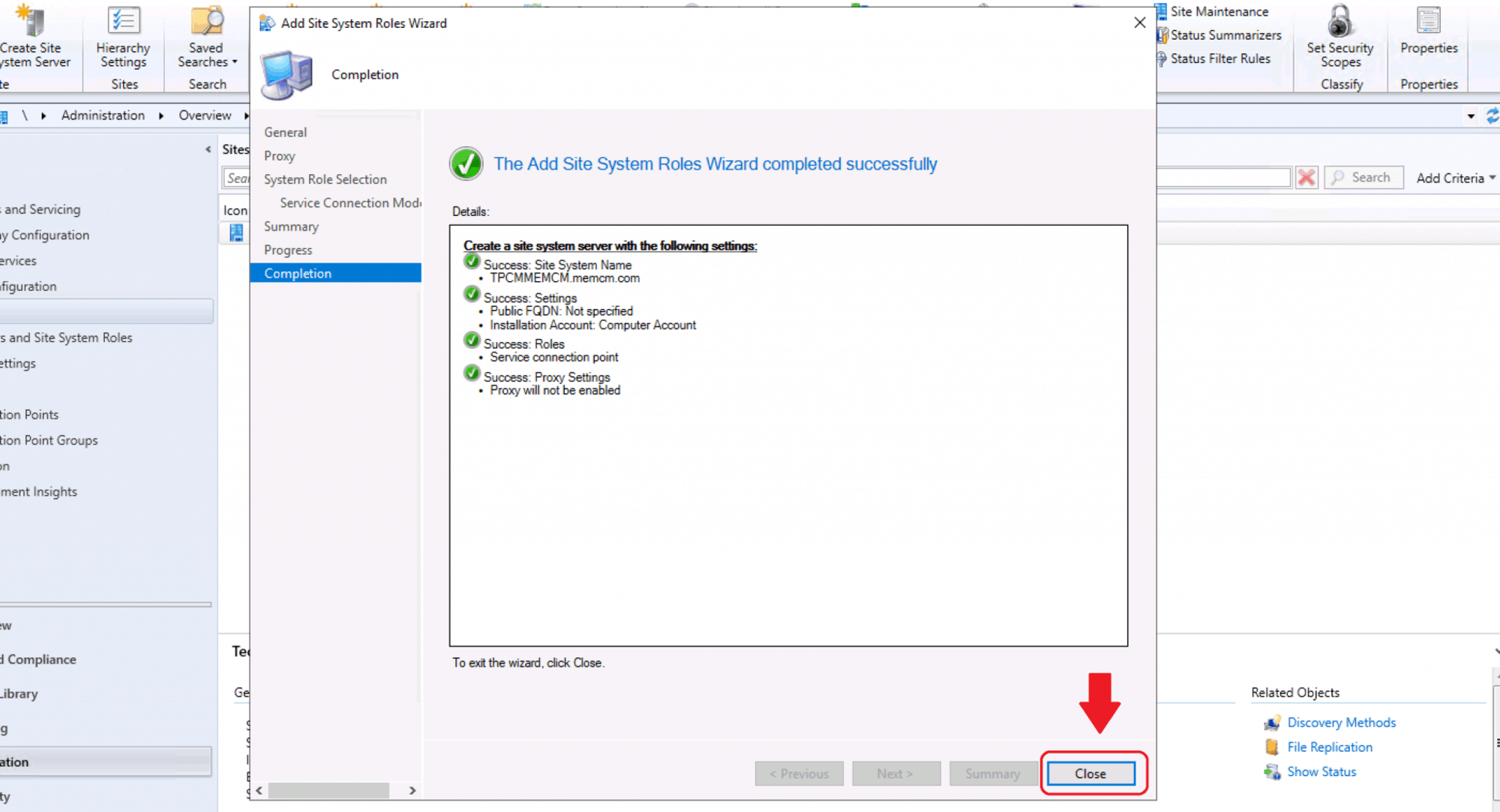Collapse navigation pane with arrow
The image size is (1500, 812).
208,149
